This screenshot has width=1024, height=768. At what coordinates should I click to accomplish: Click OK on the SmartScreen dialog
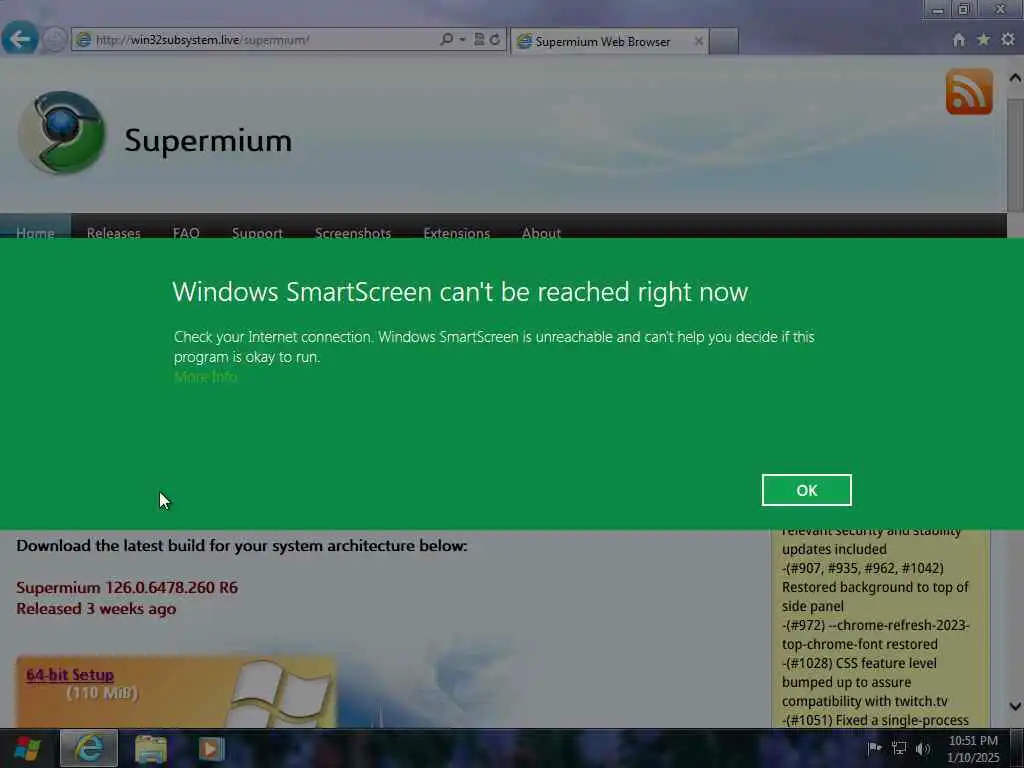click(807, 490)
